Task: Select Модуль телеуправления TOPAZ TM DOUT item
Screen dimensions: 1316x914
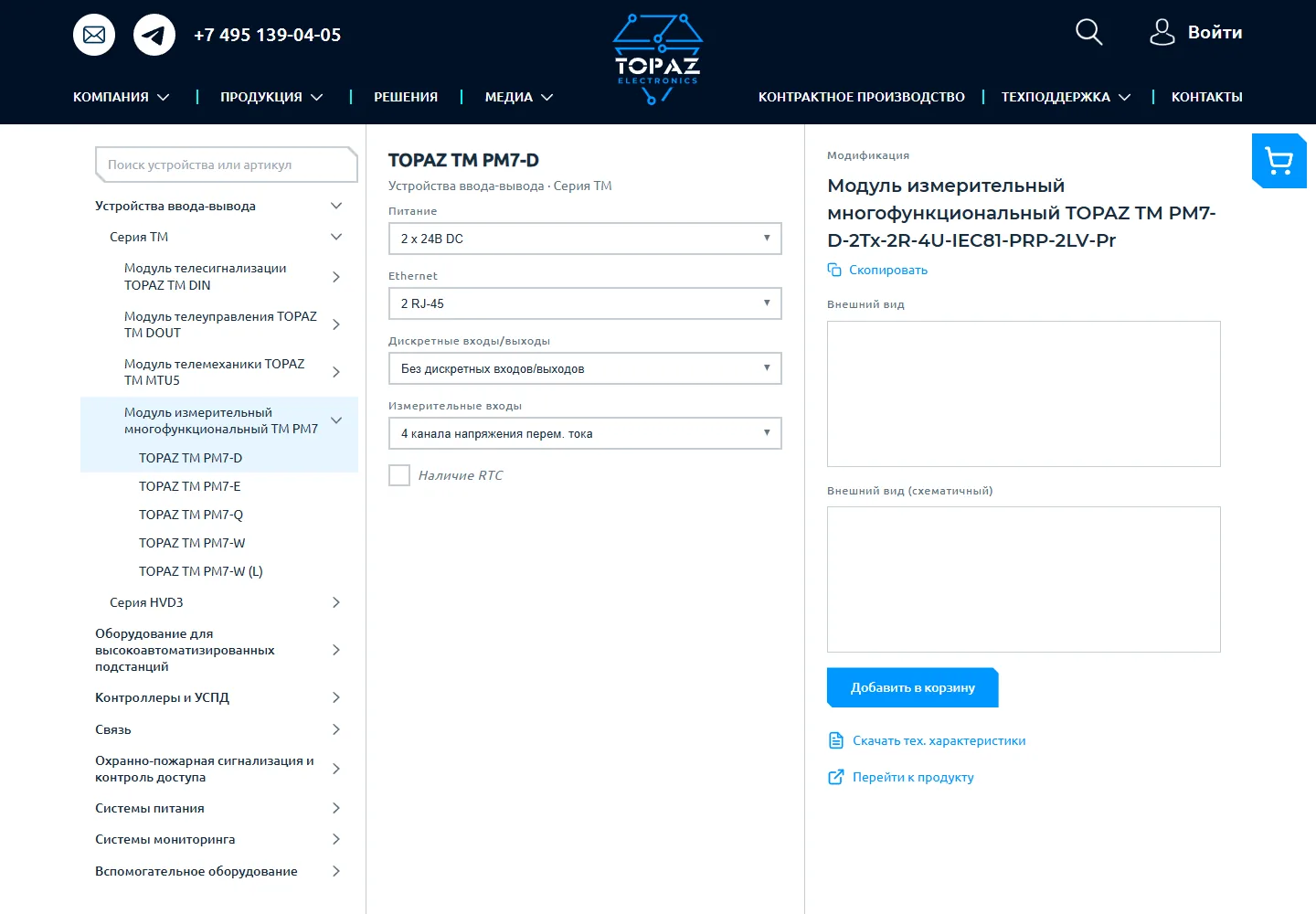Action: (220, 324)
